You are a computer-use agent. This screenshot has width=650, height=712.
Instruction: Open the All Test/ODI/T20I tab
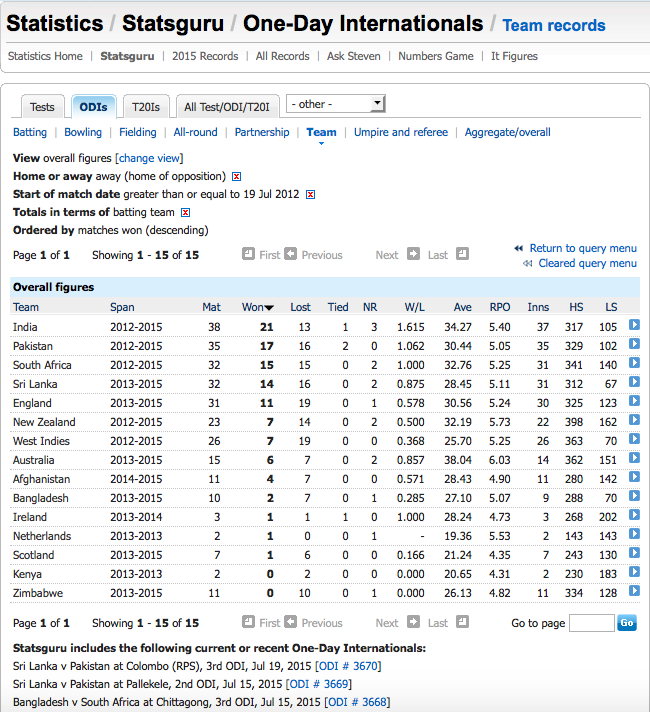click(x=227, y=107)
